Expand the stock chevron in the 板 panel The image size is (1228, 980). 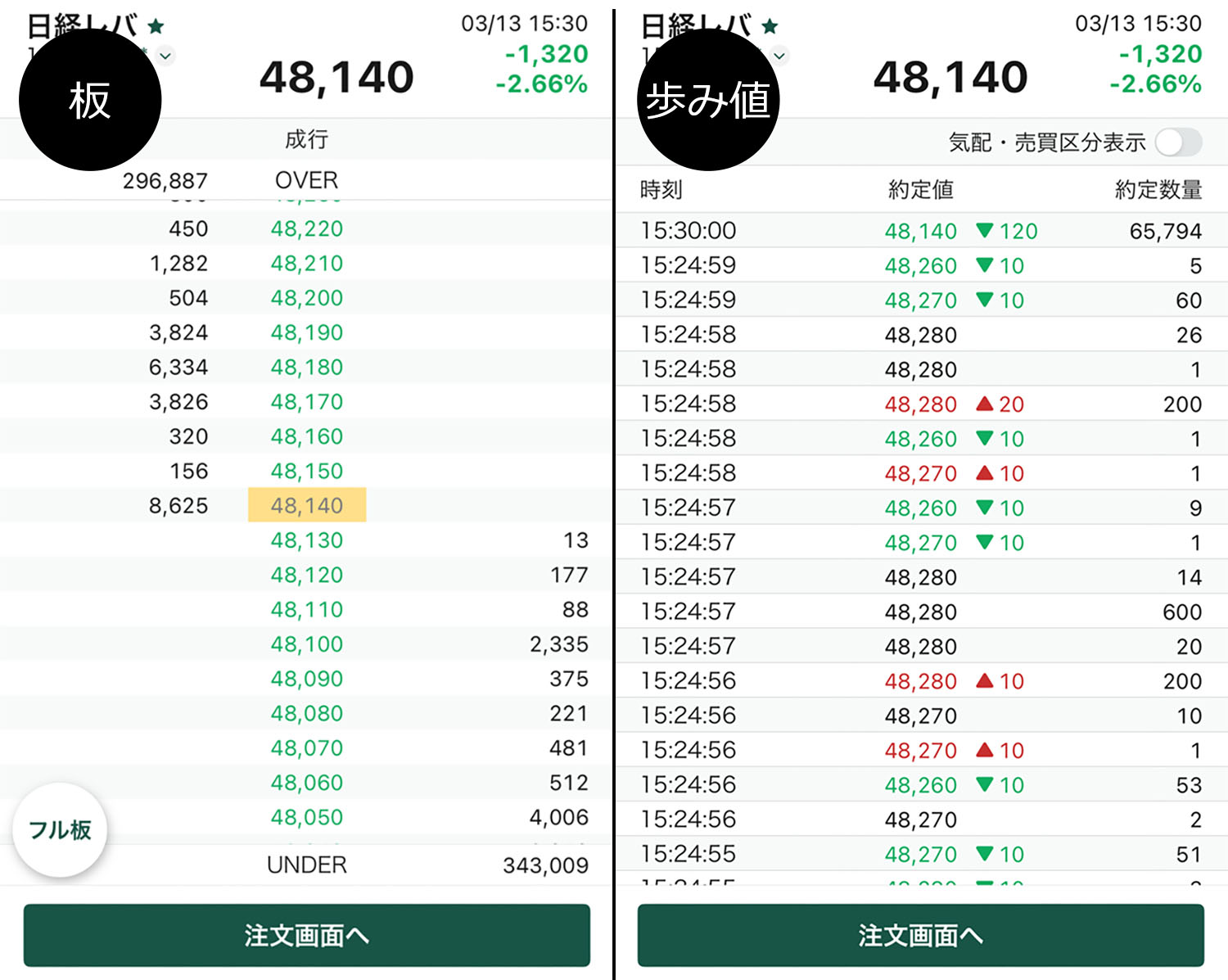pos(166,56)
